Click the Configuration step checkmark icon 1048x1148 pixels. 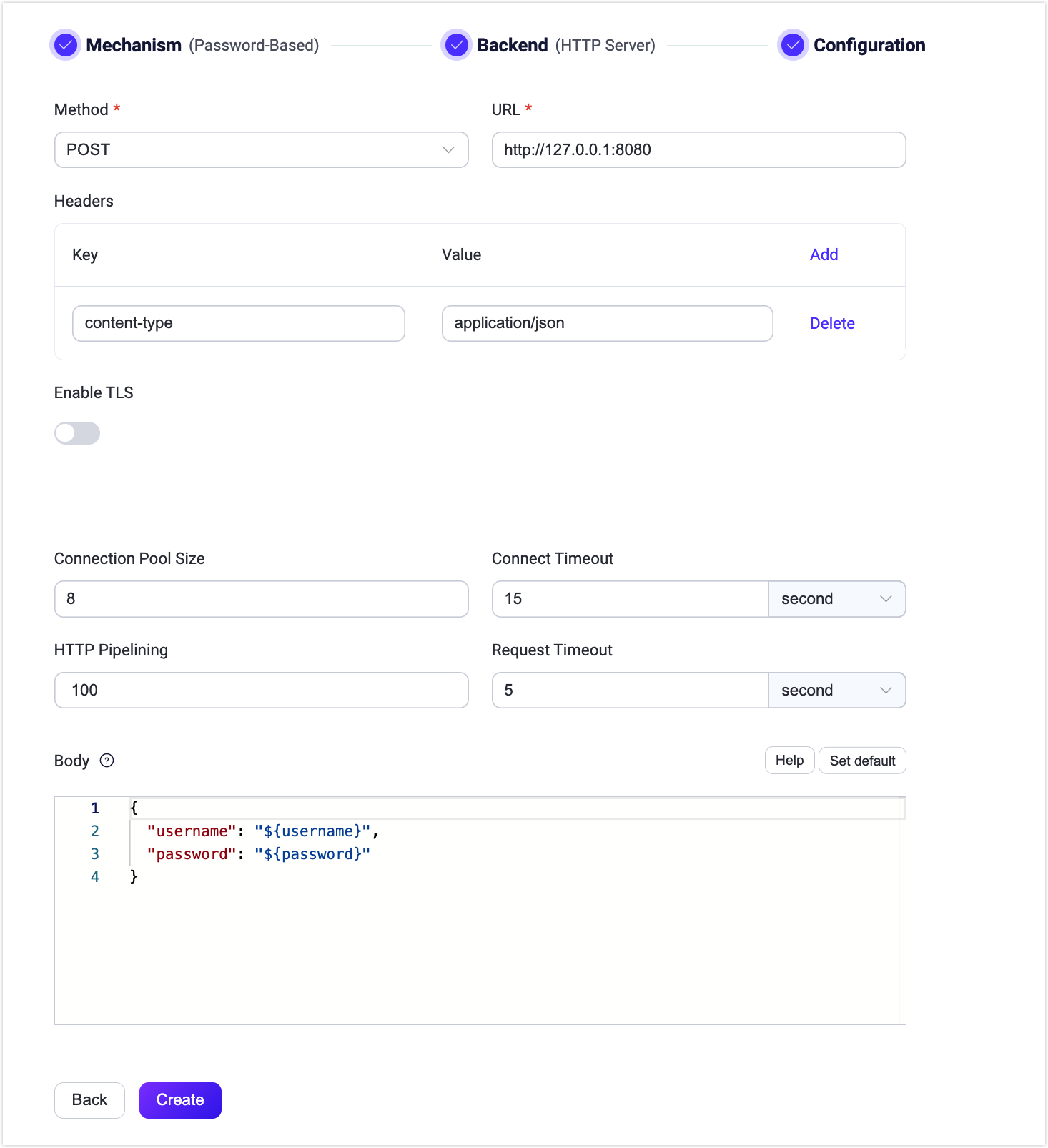click(x=792, y=45)
